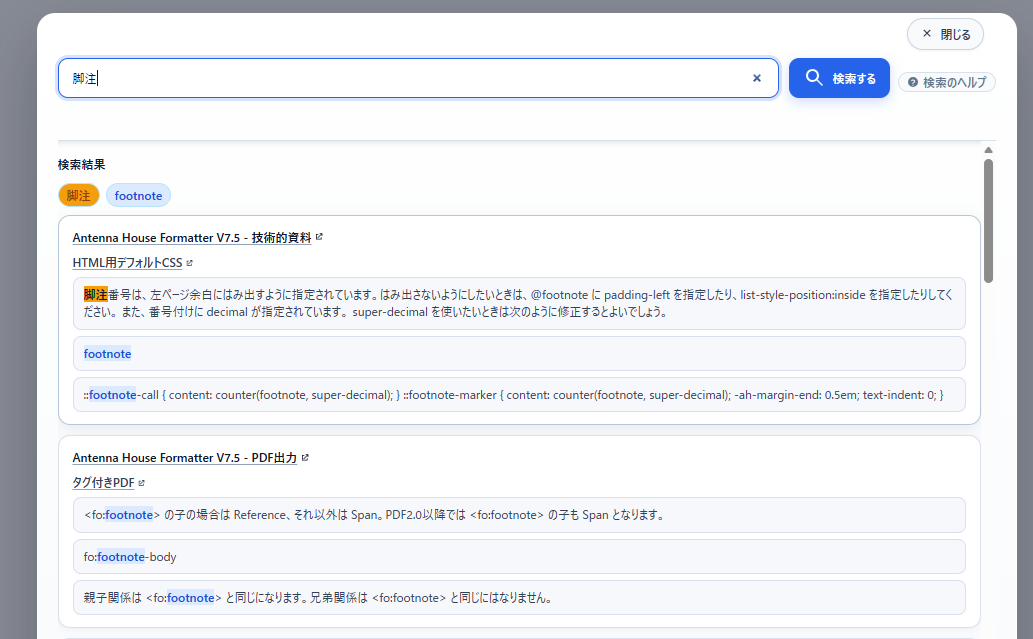1033x639 pixels.
Task: Open the タグ付きPDF section link
Action: pos(103,483)
